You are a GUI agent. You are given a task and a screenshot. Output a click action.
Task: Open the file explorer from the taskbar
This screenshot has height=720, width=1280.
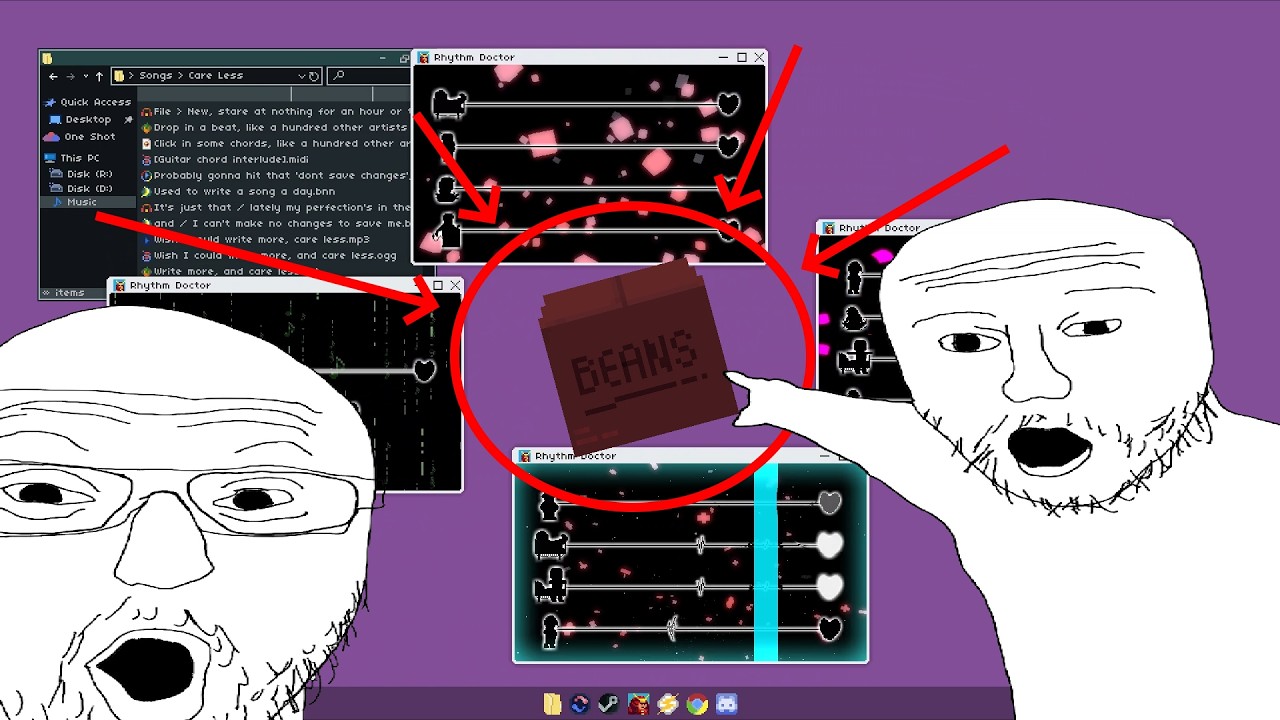pyautogui.click(x=552, y=704)
